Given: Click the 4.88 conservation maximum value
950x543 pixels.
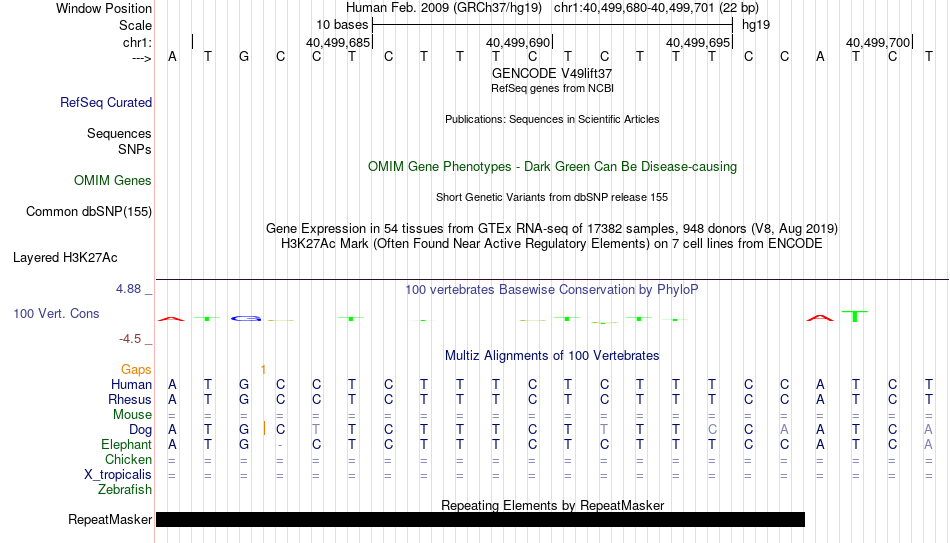Looking at the screenshot, I should pos(128,289).
